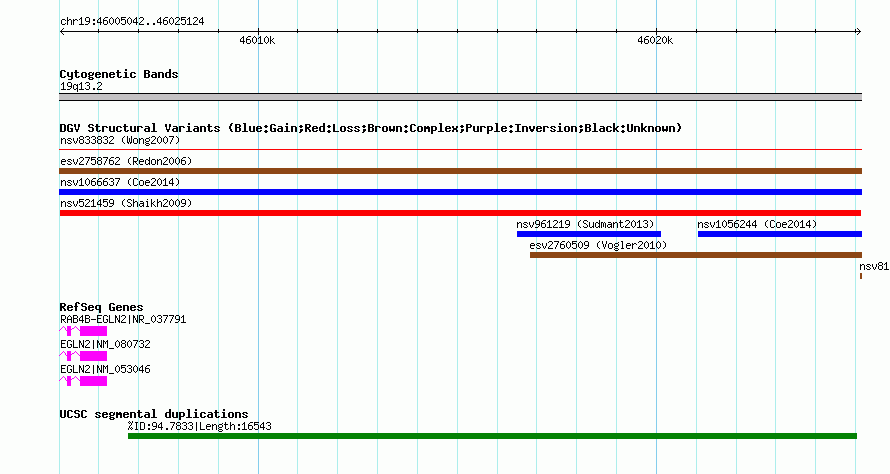Click the truncated nsv81 variant label
The image size is (890, 474).
874,266
